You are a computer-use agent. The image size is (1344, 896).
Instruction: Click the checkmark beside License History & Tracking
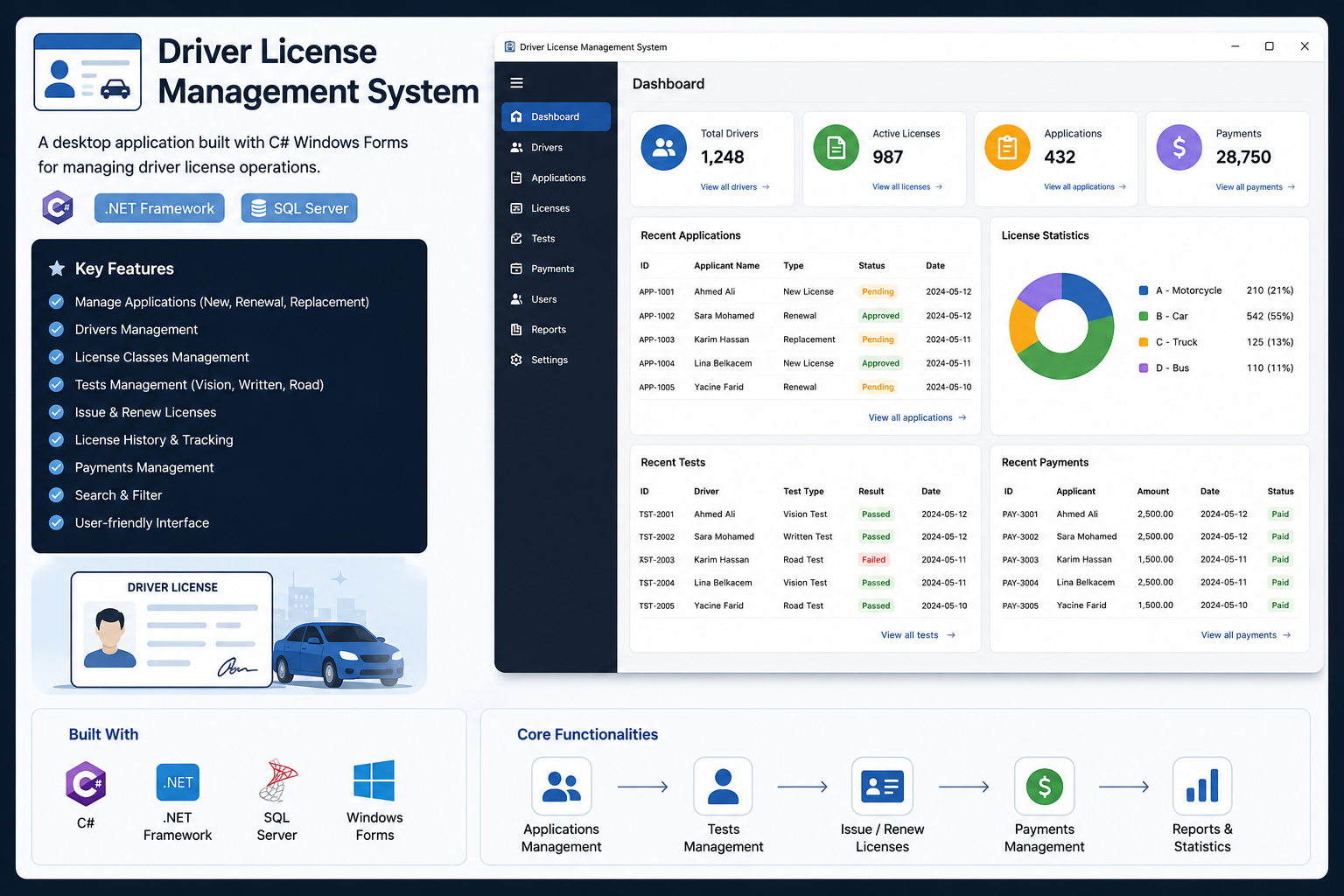56,439
